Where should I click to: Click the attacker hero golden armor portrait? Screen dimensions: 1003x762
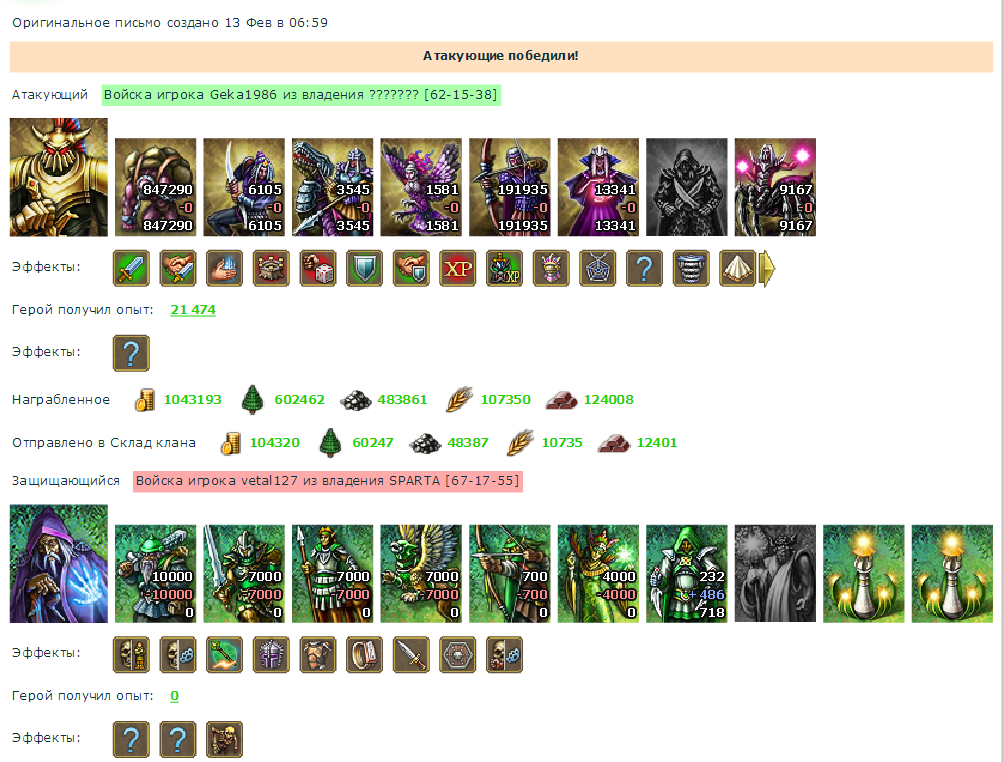click(59, 177)
